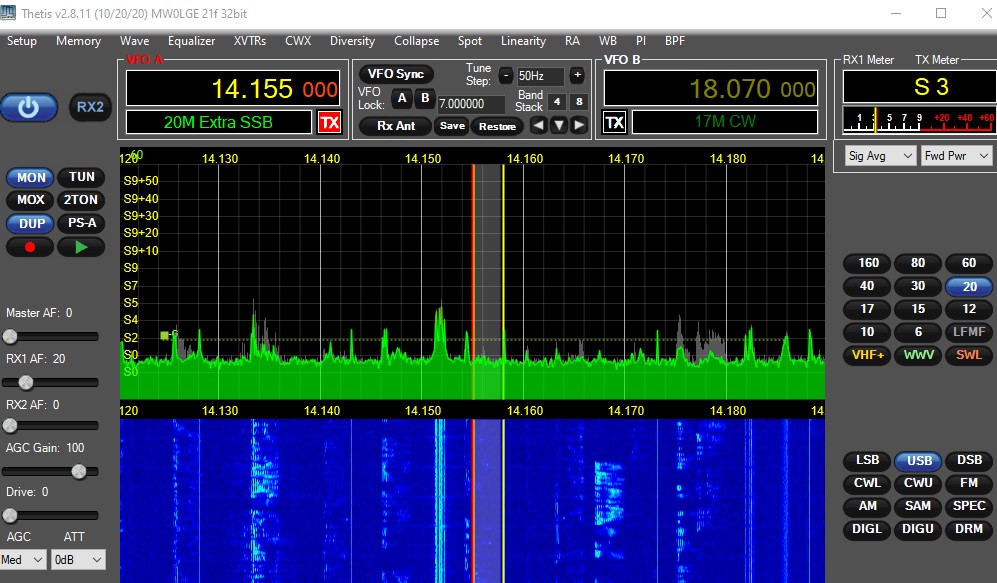Toggle VFO Sync
The width and height of the screenshot is (997, 583).
point(395,74)
